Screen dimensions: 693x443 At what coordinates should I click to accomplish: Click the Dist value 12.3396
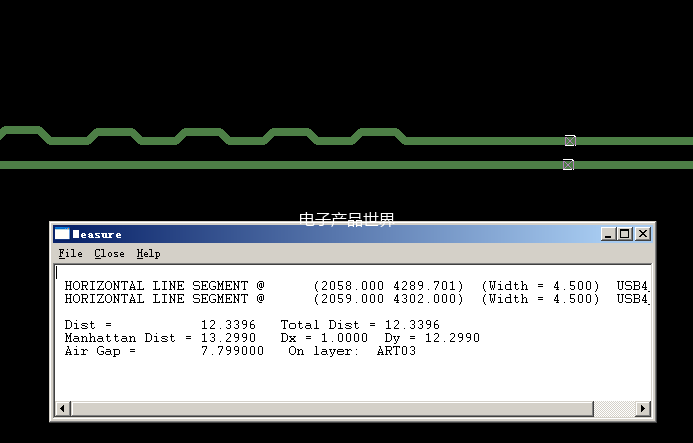(228, 325)
